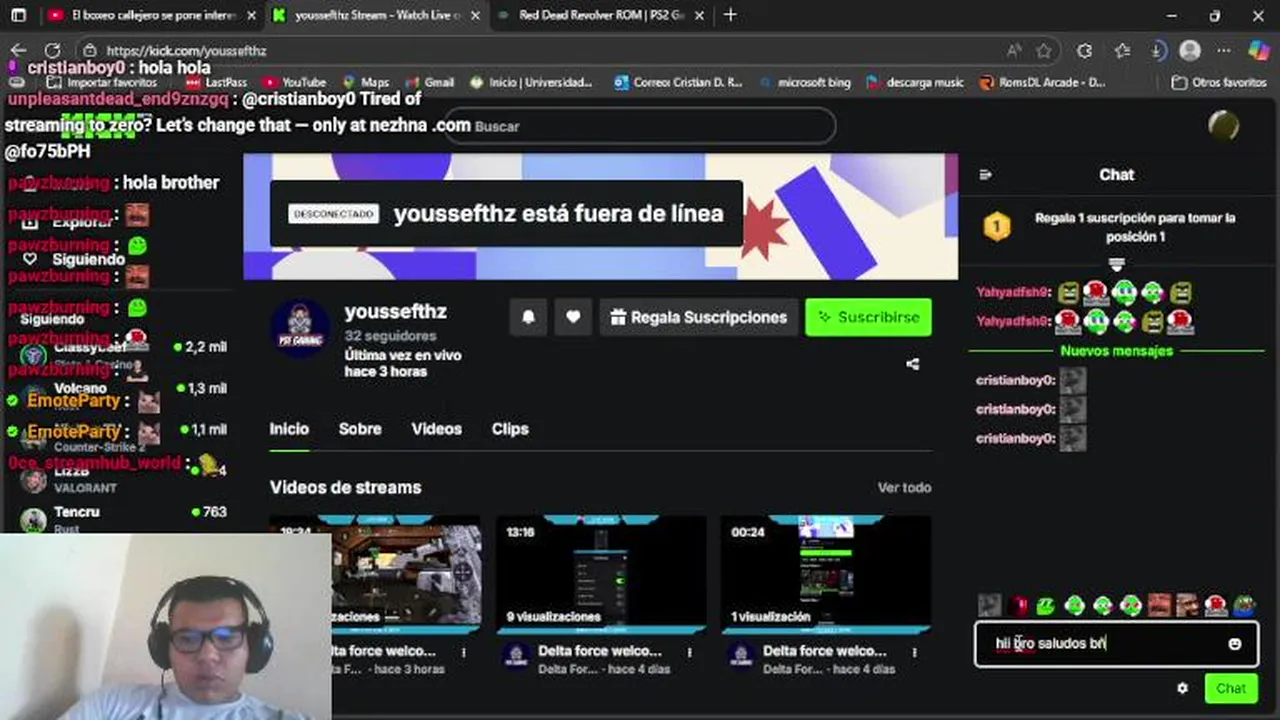Image resolution: width=1280 pixels, height=720 pixels.
Task: Switch to Red Dead Revolver ROM browser tab
Action: point(601,15)
